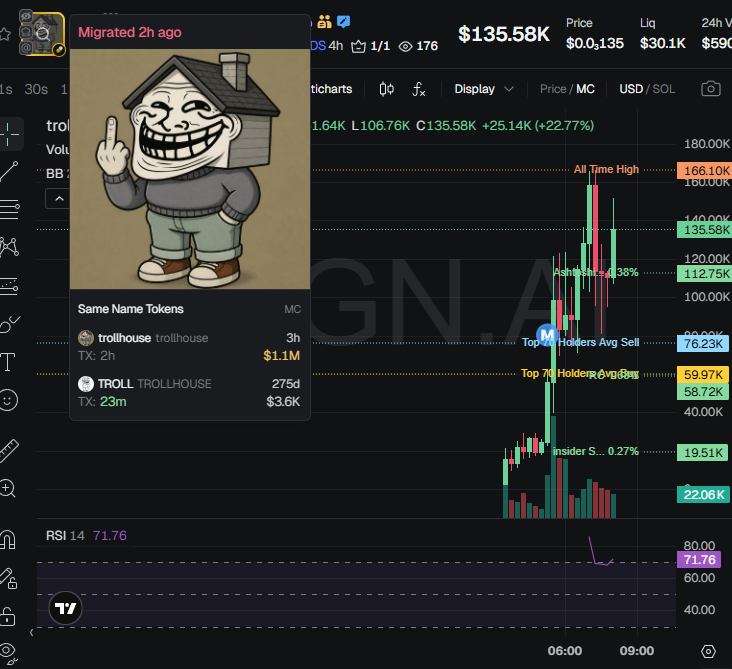Click the Top 70 Holders Avg Sell line label
Image resolution: width=732 pixels, height=669 pixels.
click(580, 342)
